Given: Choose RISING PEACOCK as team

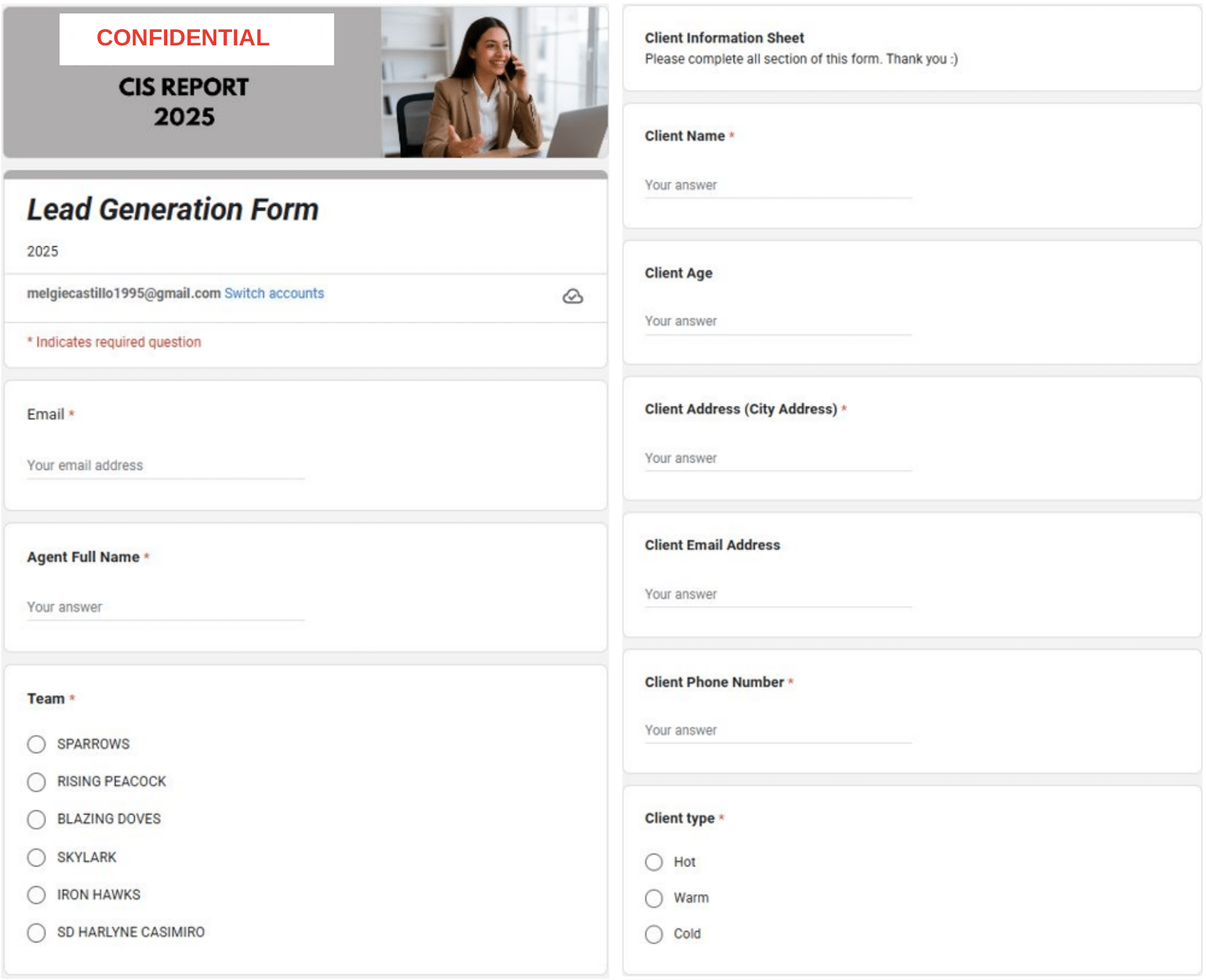Looking at the screenshot, I should pyautogui.click(x=36, y=782).
